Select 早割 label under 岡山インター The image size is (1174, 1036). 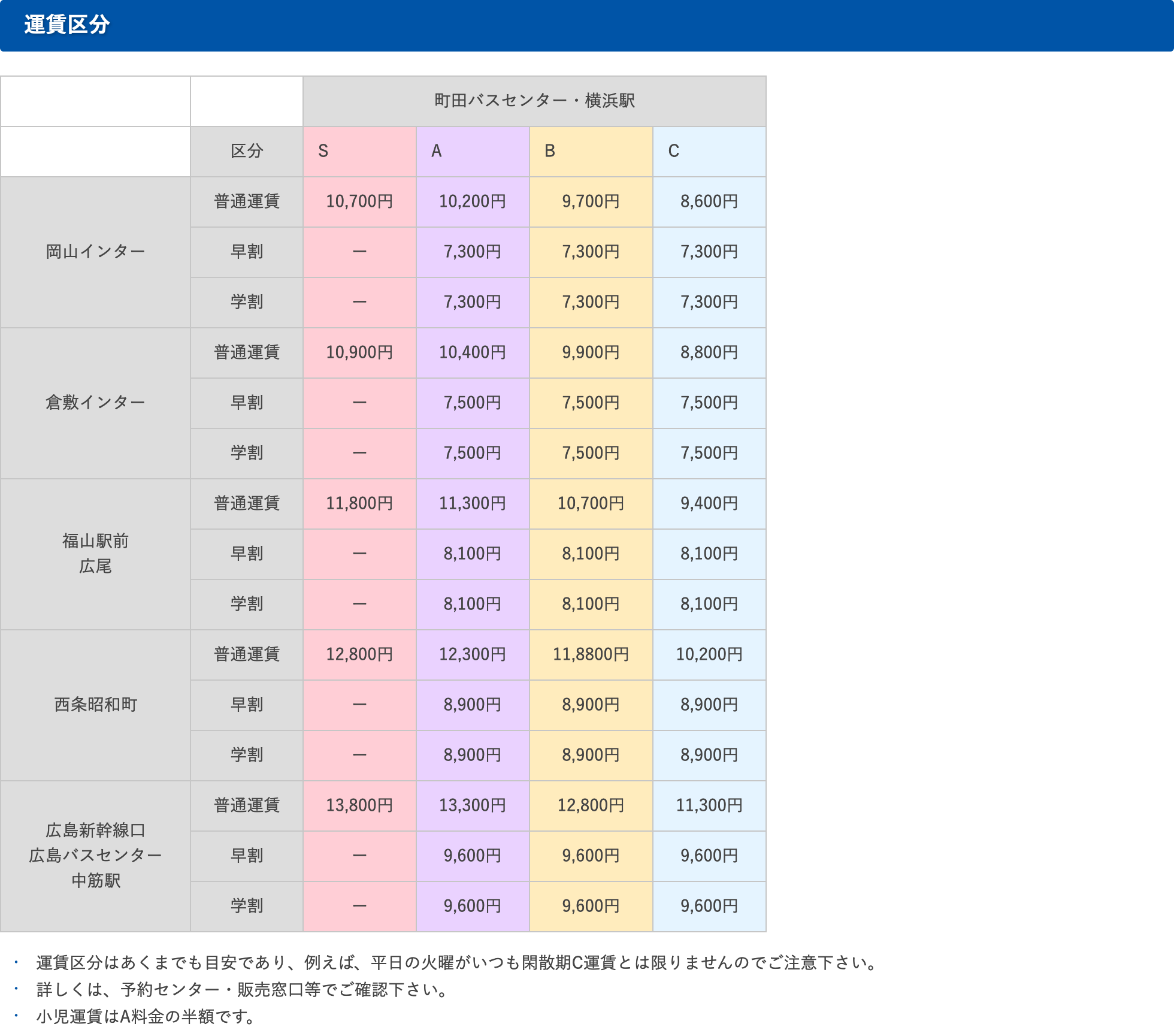click(x=247, y=252)
